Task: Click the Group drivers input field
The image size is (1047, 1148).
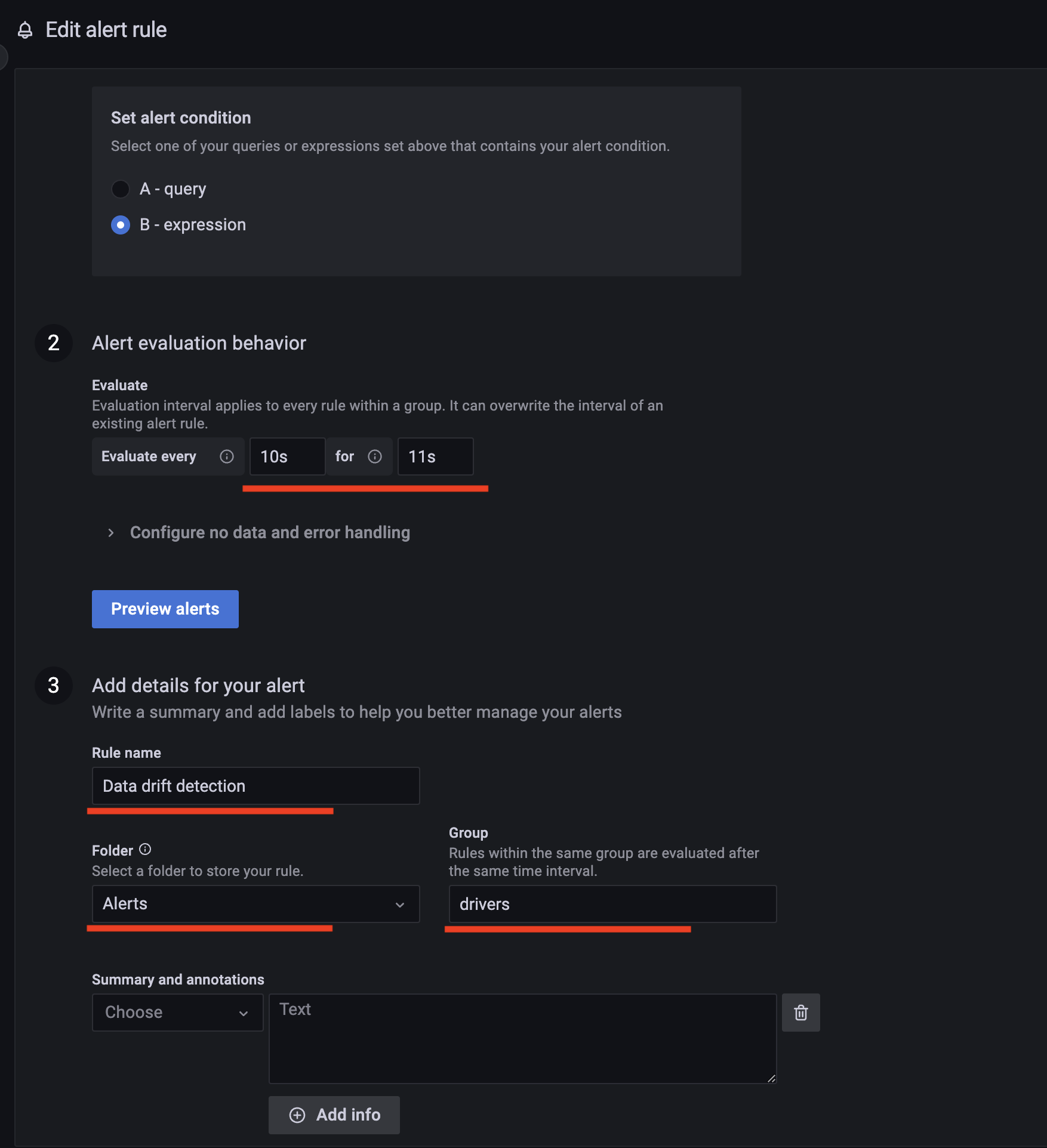Action: point(613,904)
